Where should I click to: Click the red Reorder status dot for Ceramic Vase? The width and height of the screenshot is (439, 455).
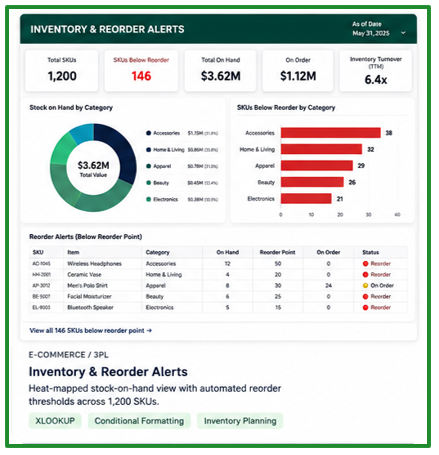(365, 275)
